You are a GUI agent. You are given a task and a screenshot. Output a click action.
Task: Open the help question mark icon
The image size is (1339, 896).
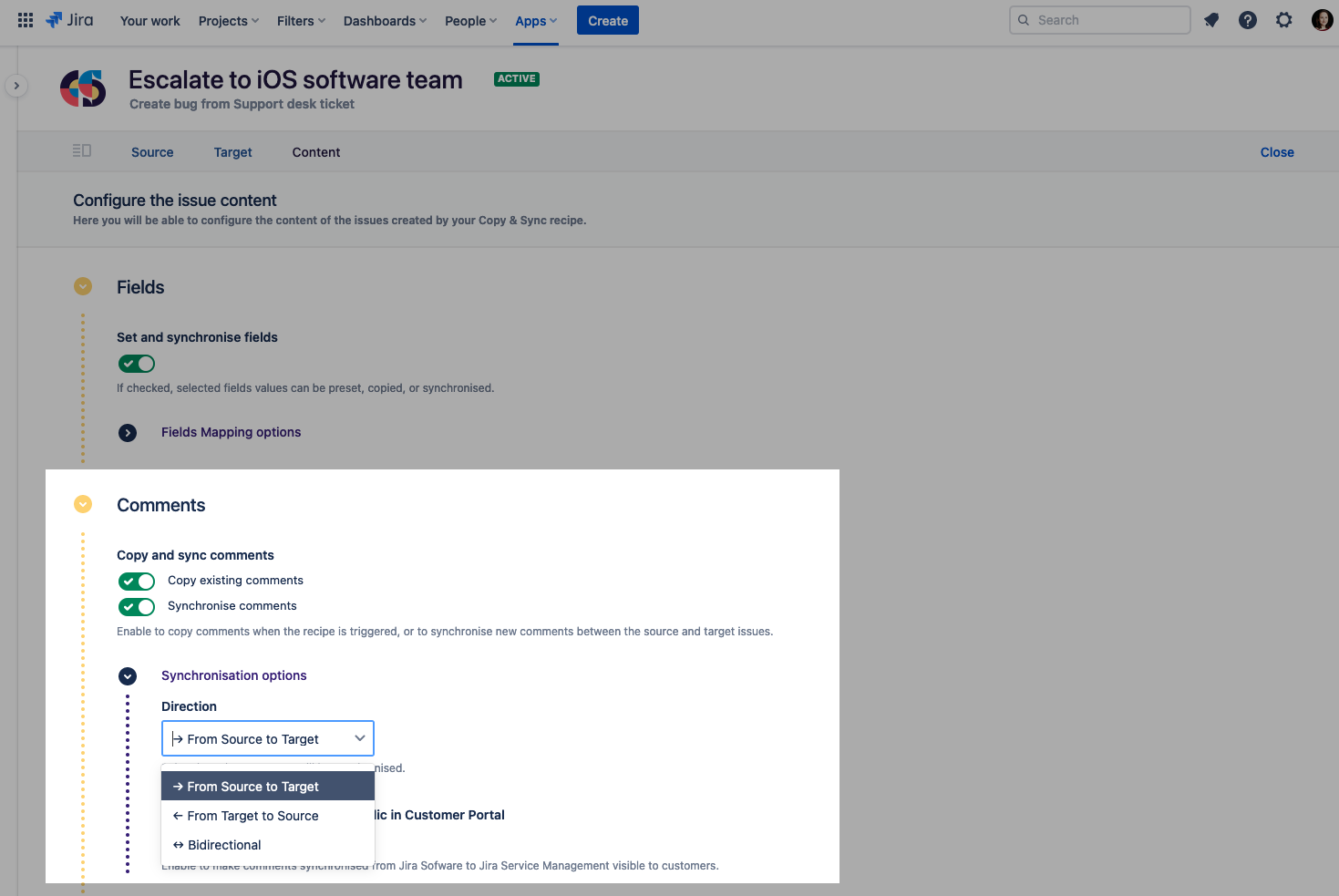1248,20
